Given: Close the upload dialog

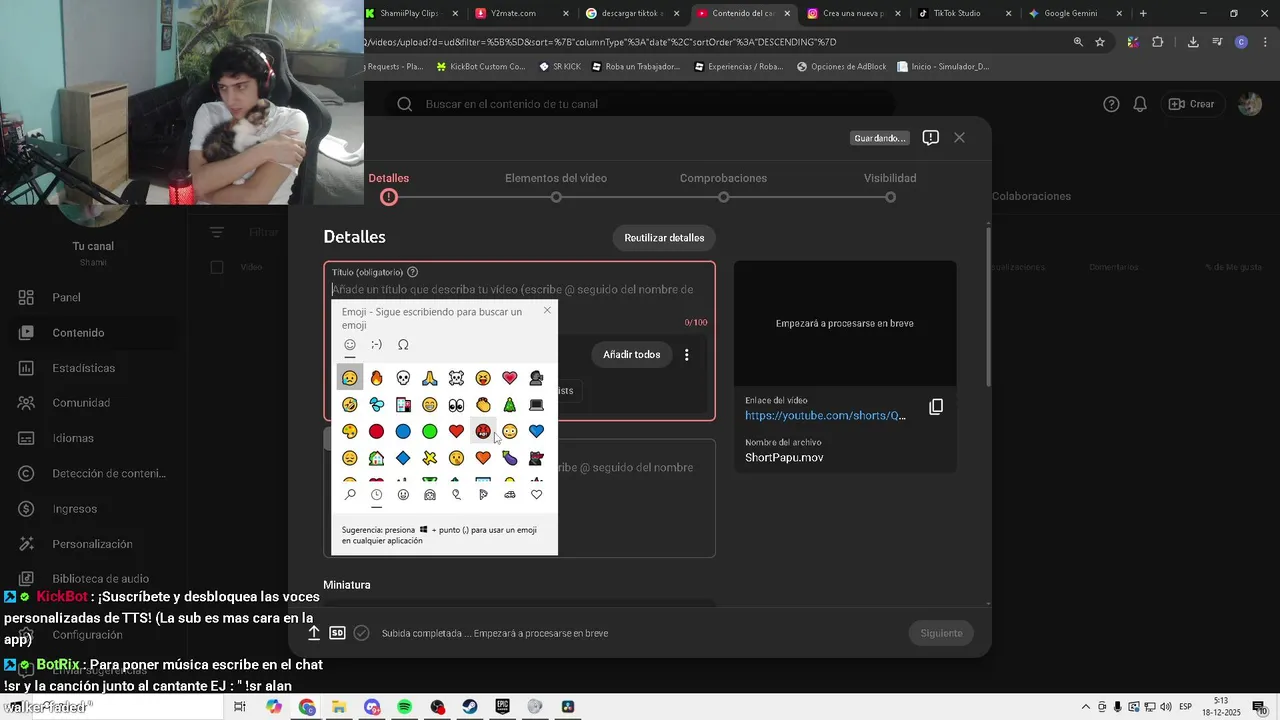Looking at the screenshot, I should (x=959, y=138).
